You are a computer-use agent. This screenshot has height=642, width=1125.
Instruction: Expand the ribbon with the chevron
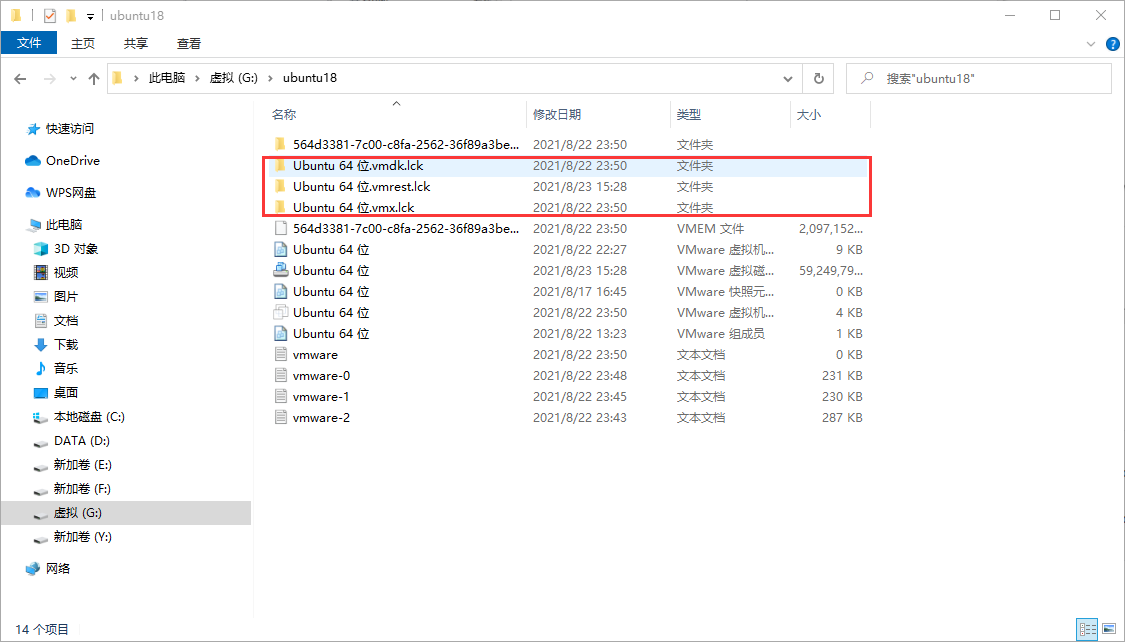pyautogui.click(x=1091, y=44)
